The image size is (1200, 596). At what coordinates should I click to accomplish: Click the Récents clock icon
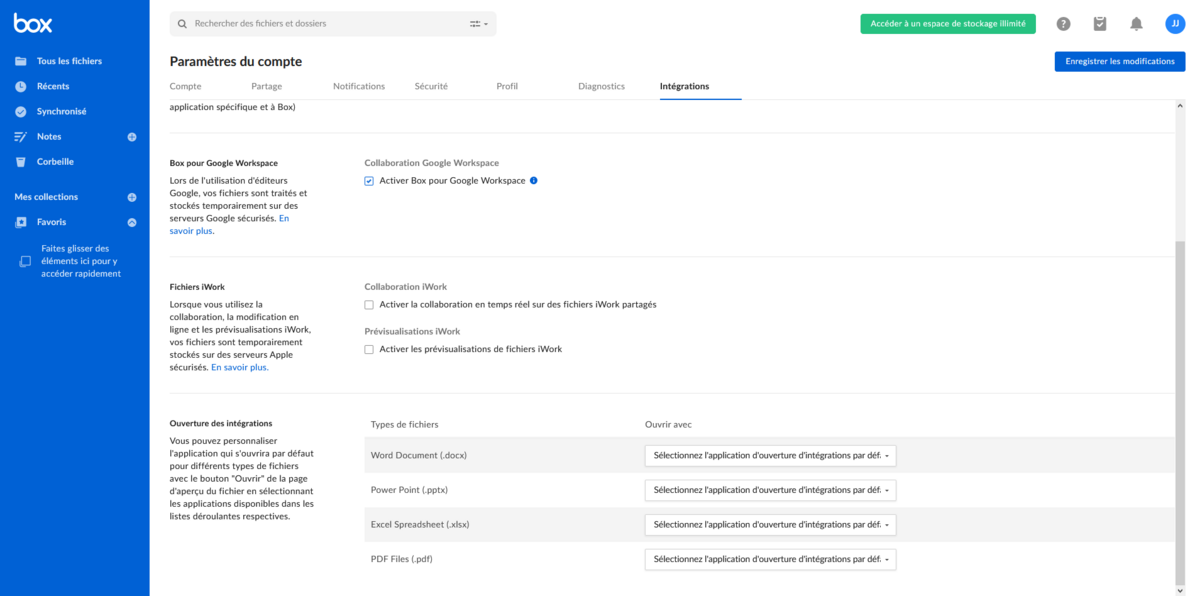21,86
